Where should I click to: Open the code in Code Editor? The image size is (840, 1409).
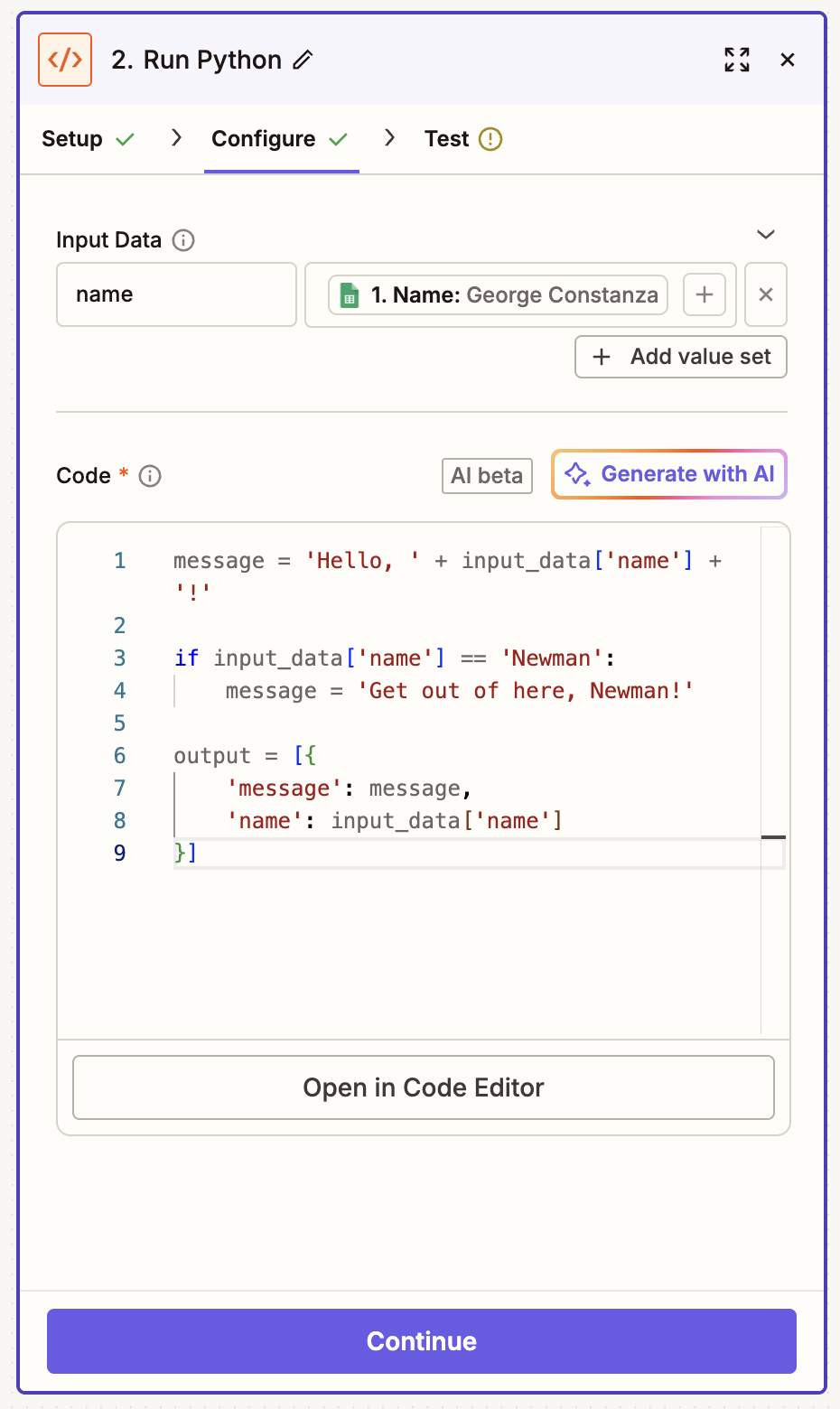[422, 1087]
